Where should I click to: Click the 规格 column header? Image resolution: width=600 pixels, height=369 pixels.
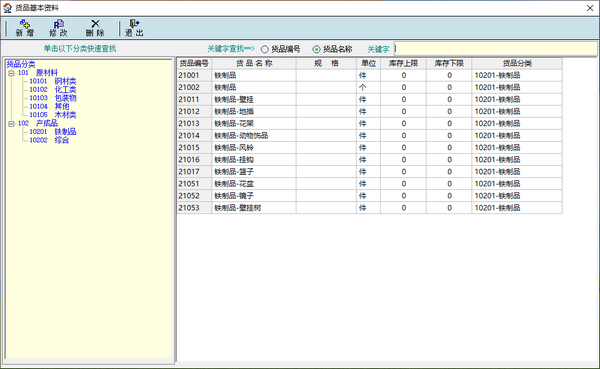coord(326,64)
